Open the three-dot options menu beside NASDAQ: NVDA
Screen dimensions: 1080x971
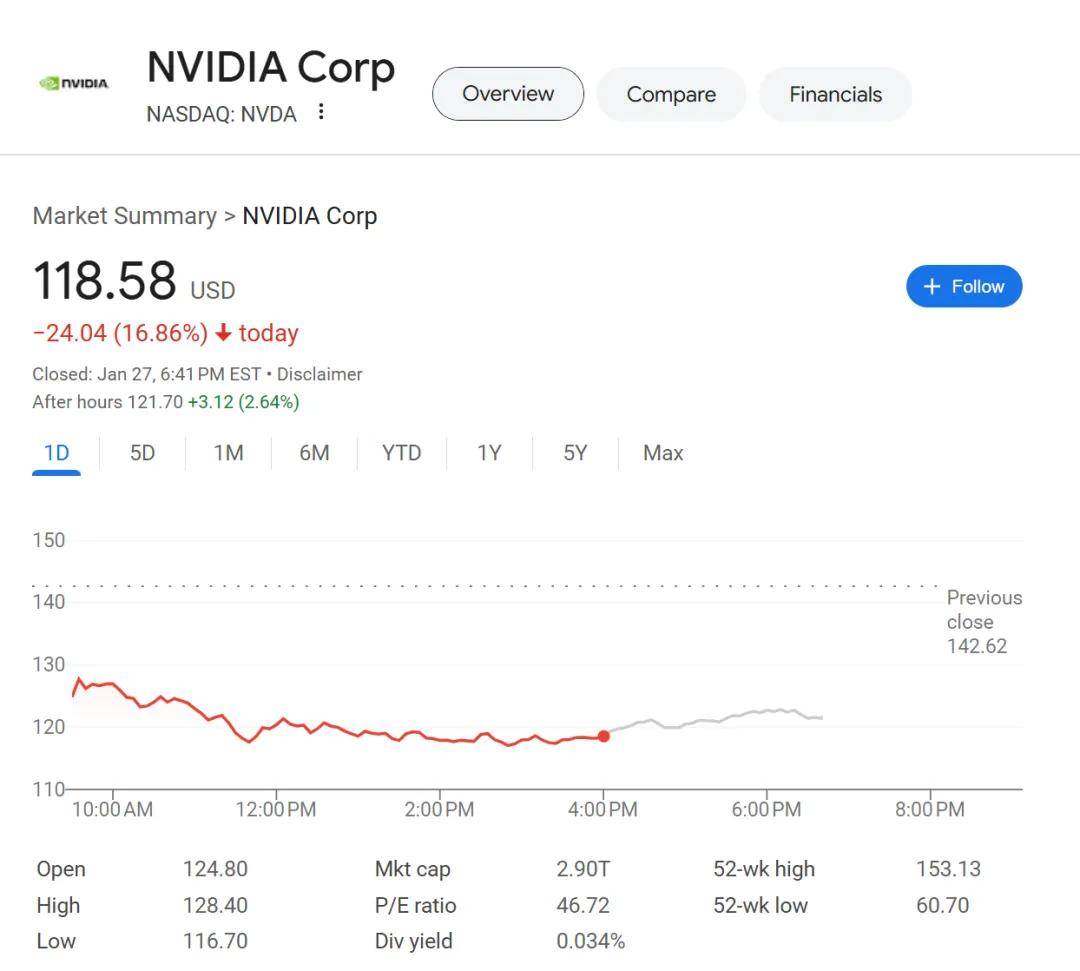click(320, 113)
